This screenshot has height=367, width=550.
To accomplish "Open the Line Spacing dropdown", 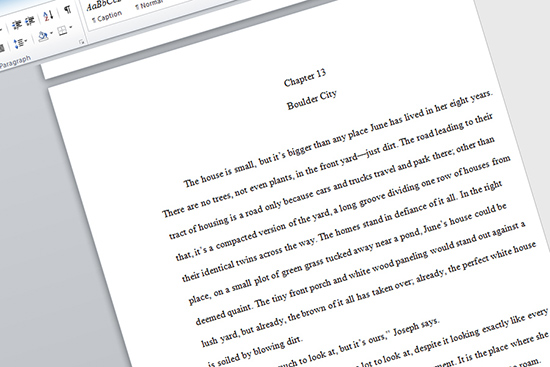I will tap(20, 44).
